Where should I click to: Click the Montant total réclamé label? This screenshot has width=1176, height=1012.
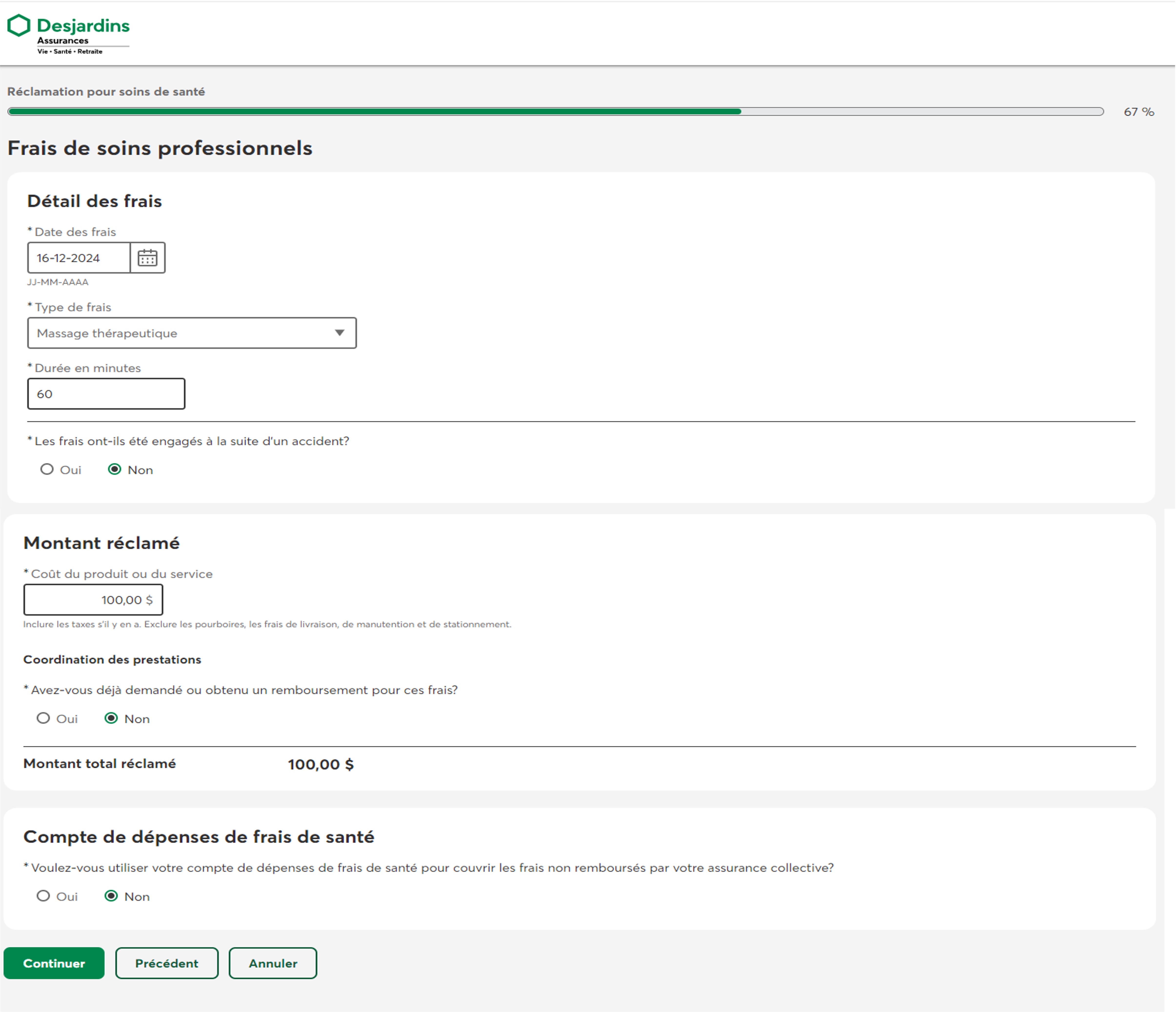coord(99,764)
